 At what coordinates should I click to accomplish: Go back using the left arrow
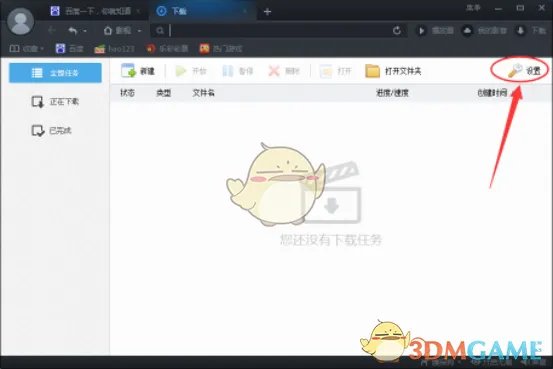[51, 30]
